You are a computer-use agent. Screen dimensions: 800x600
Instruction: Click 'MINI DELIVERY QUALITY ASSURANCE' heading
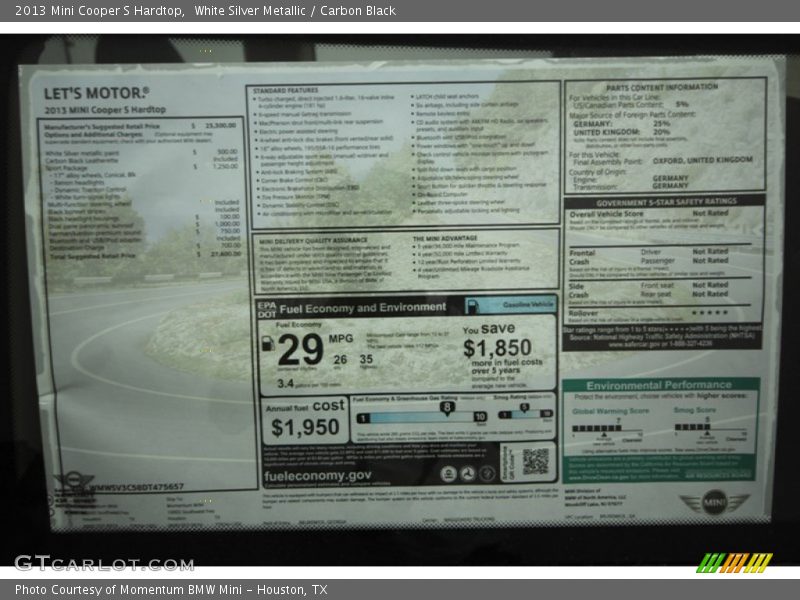click(313, 240)
